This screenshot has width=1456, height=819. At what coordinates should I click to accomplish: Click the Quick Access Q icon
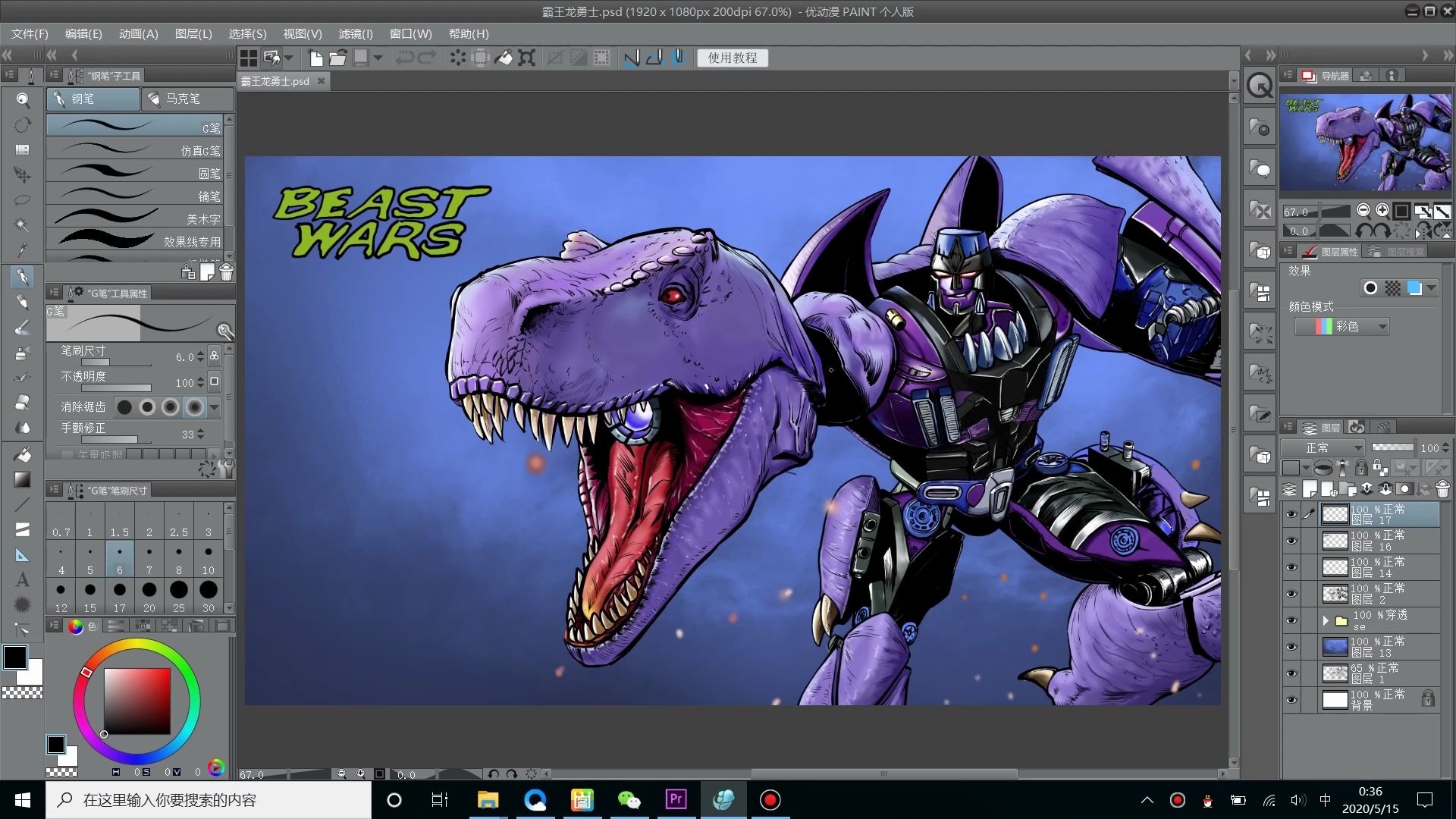click(1260, 86)
